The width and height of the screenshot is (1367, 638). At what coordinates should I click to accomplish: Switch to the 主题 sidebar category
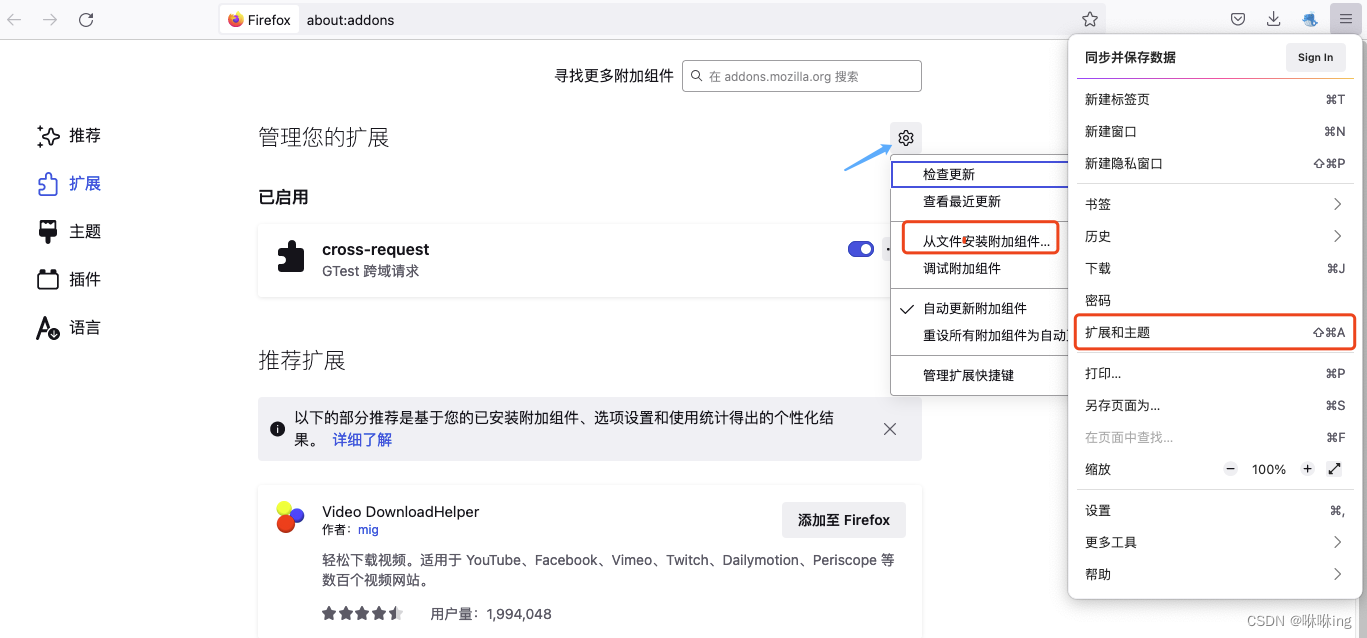[69, 232]
